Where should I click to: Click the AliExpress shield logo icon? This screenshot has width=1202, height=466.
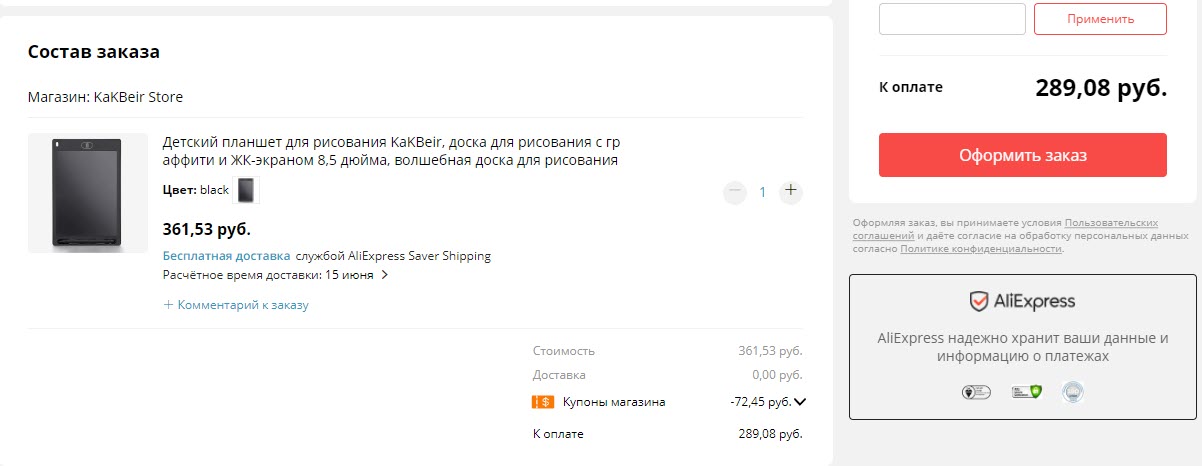[x=979, y=301]
